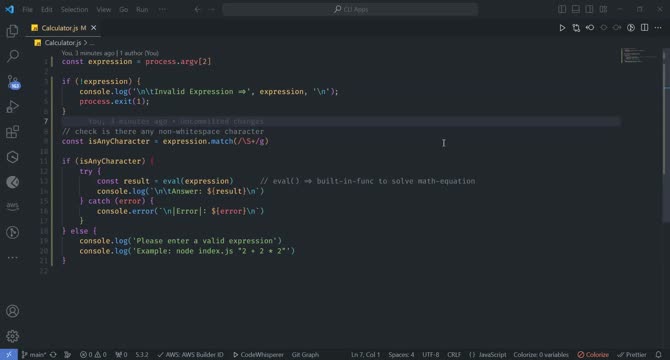Split the editor to the right
The width and height of the screenshot is (670, 360).
644,28
